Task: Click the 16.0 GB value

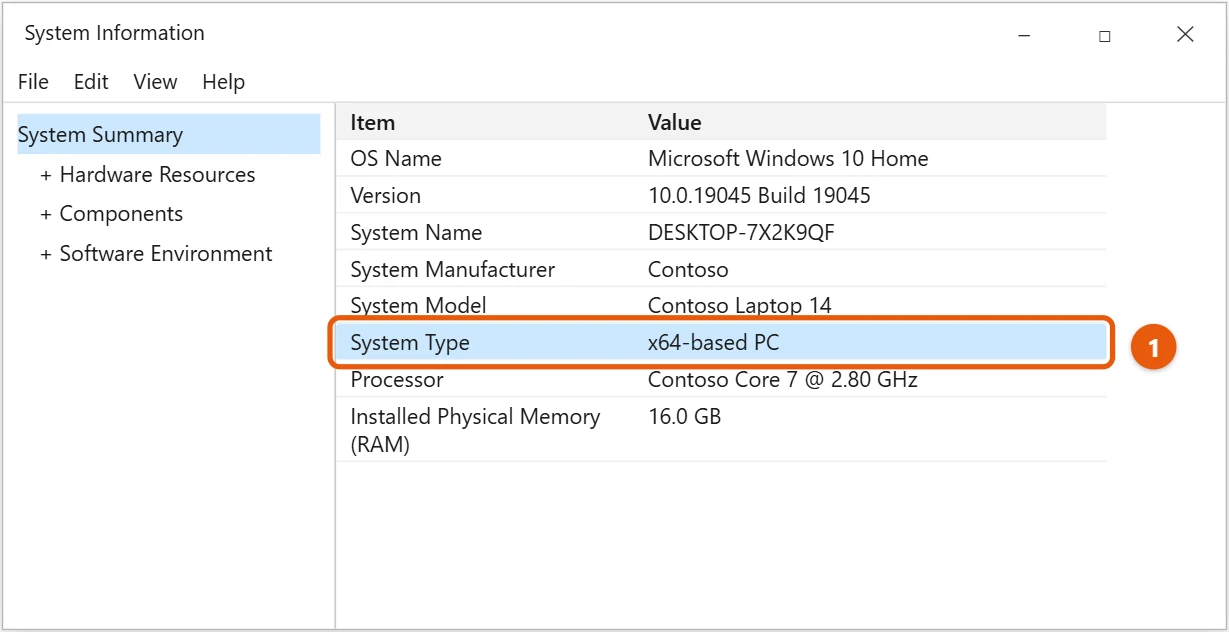Action: click(684, 416)
